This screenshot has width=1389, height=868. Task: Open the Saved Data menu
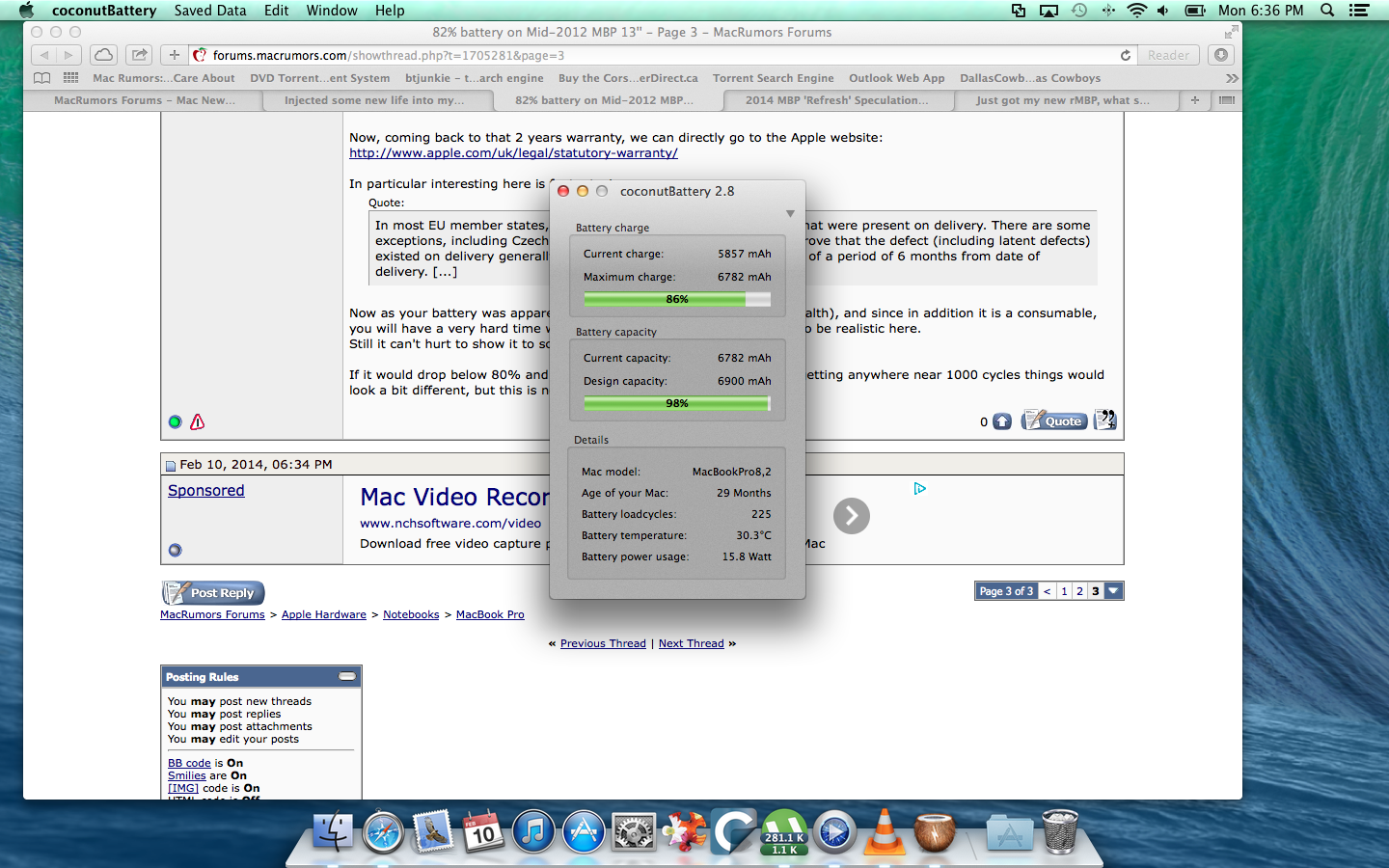point(210,11)
